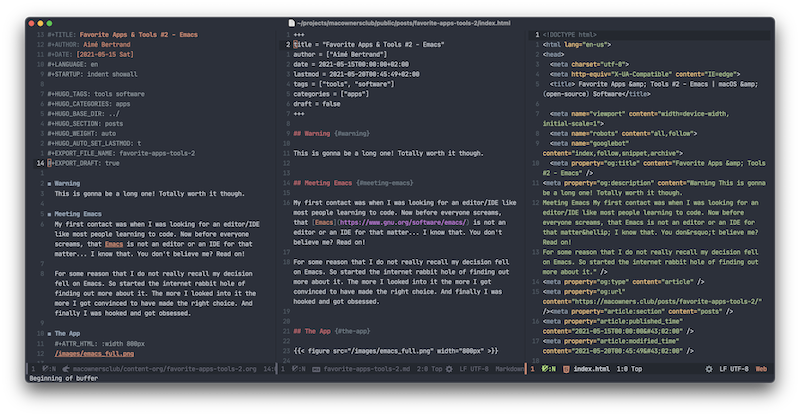
Task: Click the evil state icon in left modeline
Action: [49, 369]
